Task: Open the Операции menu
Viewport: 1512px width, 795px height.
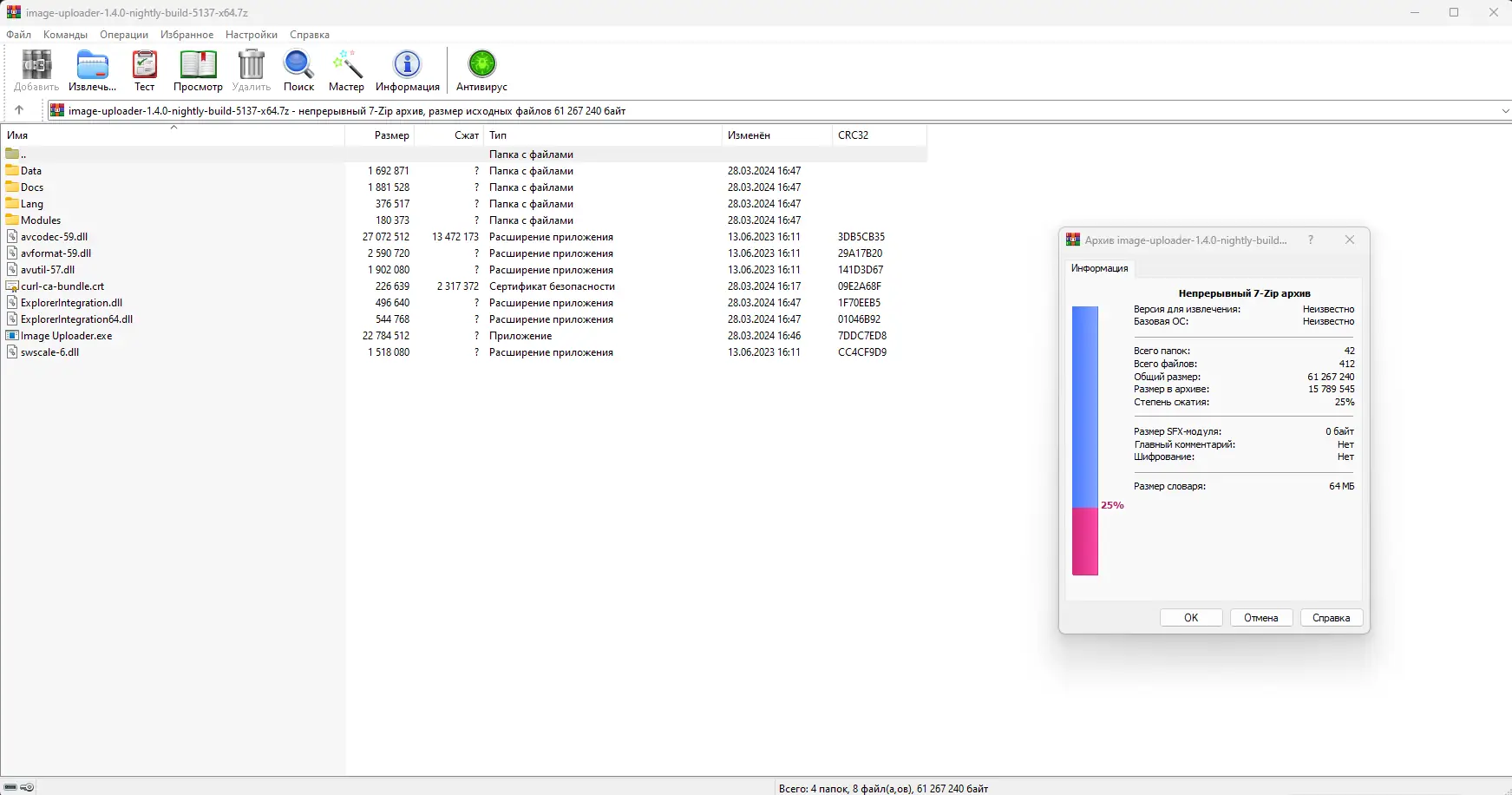Action: (124, 35)
